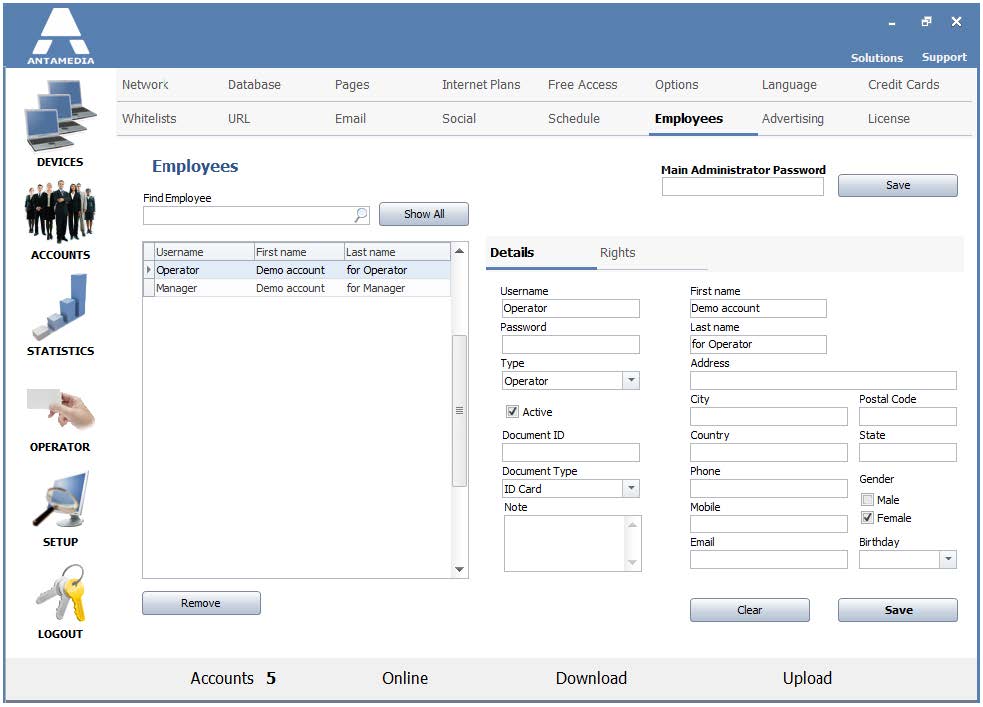
Task: Open the Internet Plans tab
Action: click(481, 85)
